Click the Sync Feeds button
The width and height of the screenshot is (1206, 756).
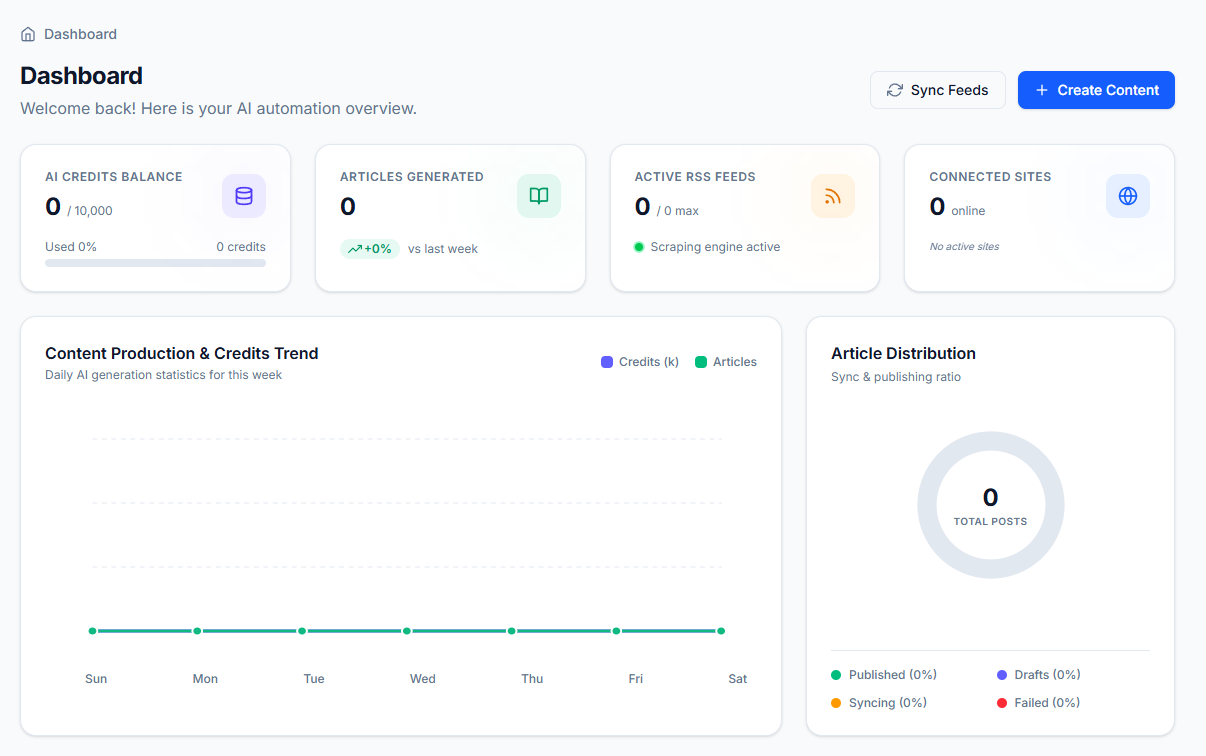point(938,90)
